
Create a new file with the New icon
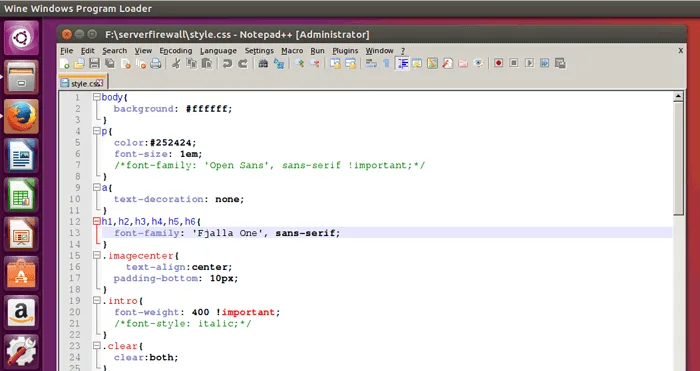[x=64, y=63]
